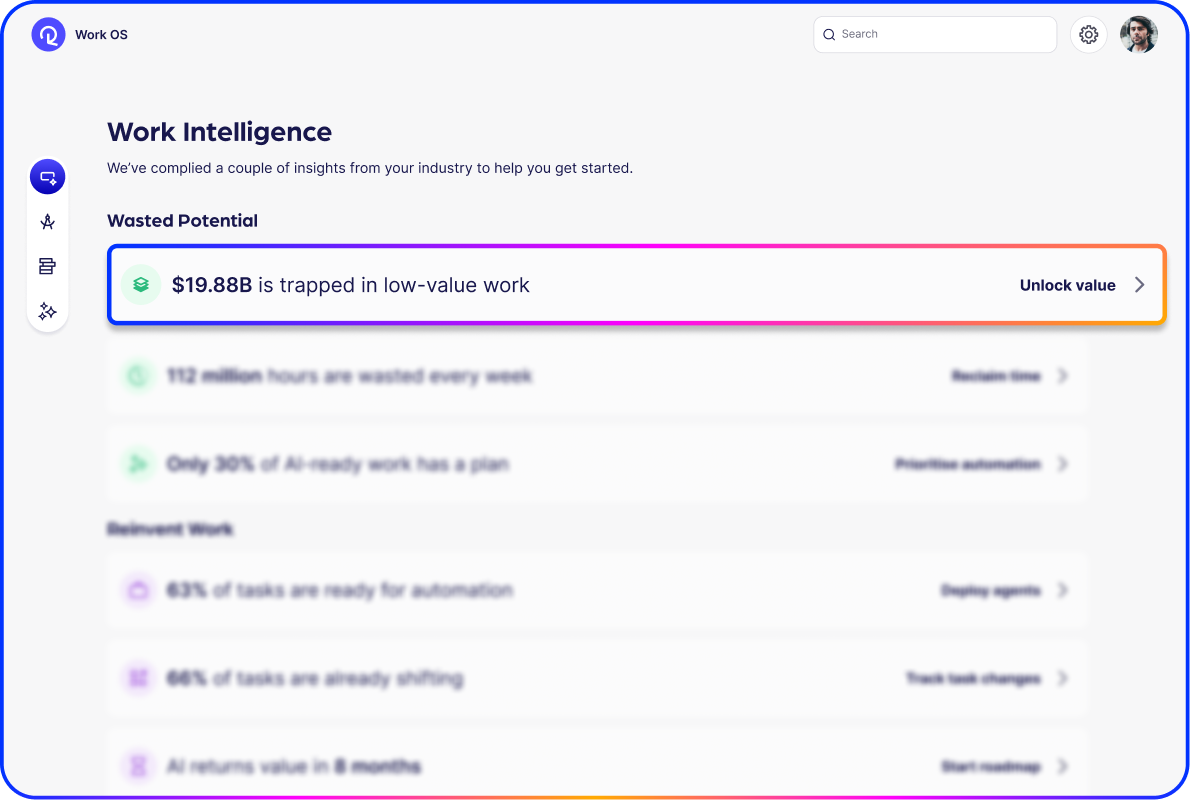Screen dimensions: 1190x800
Task: Expand the Only 30% row chevron
Action: click(x=1062, y=464)
